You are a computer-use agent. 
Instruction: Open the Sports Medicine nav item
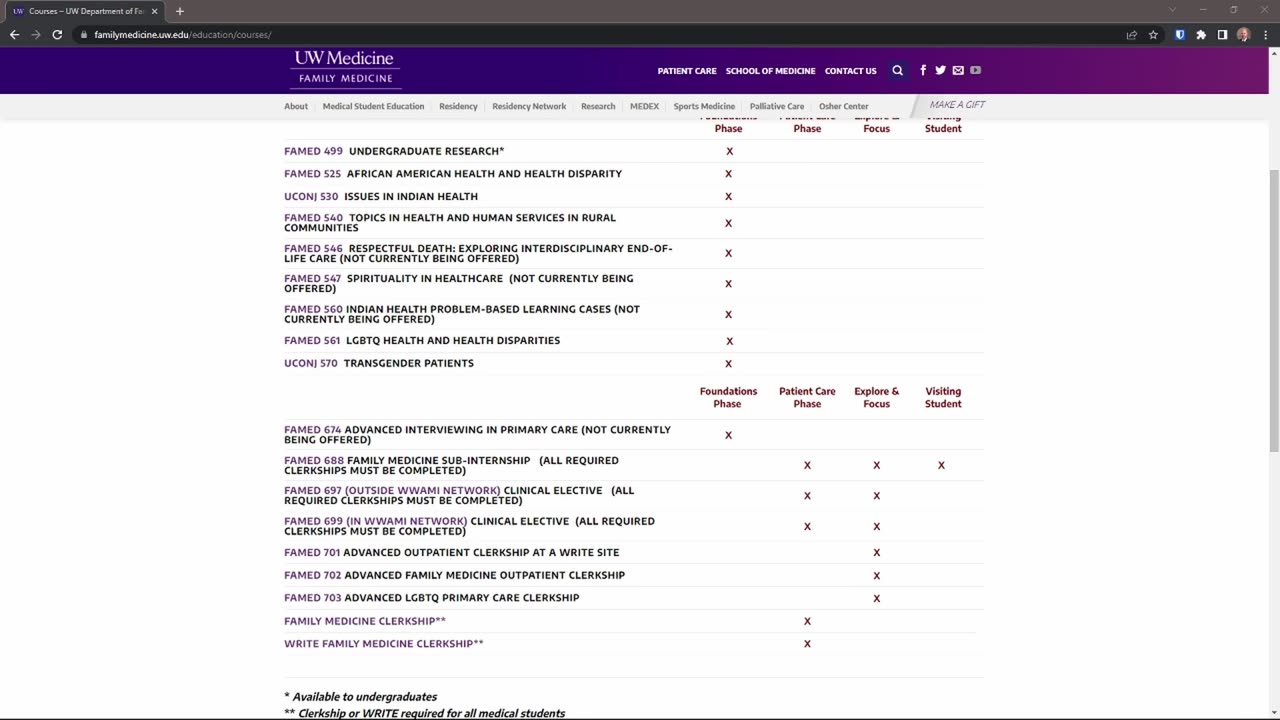click(x=704, y=106)
